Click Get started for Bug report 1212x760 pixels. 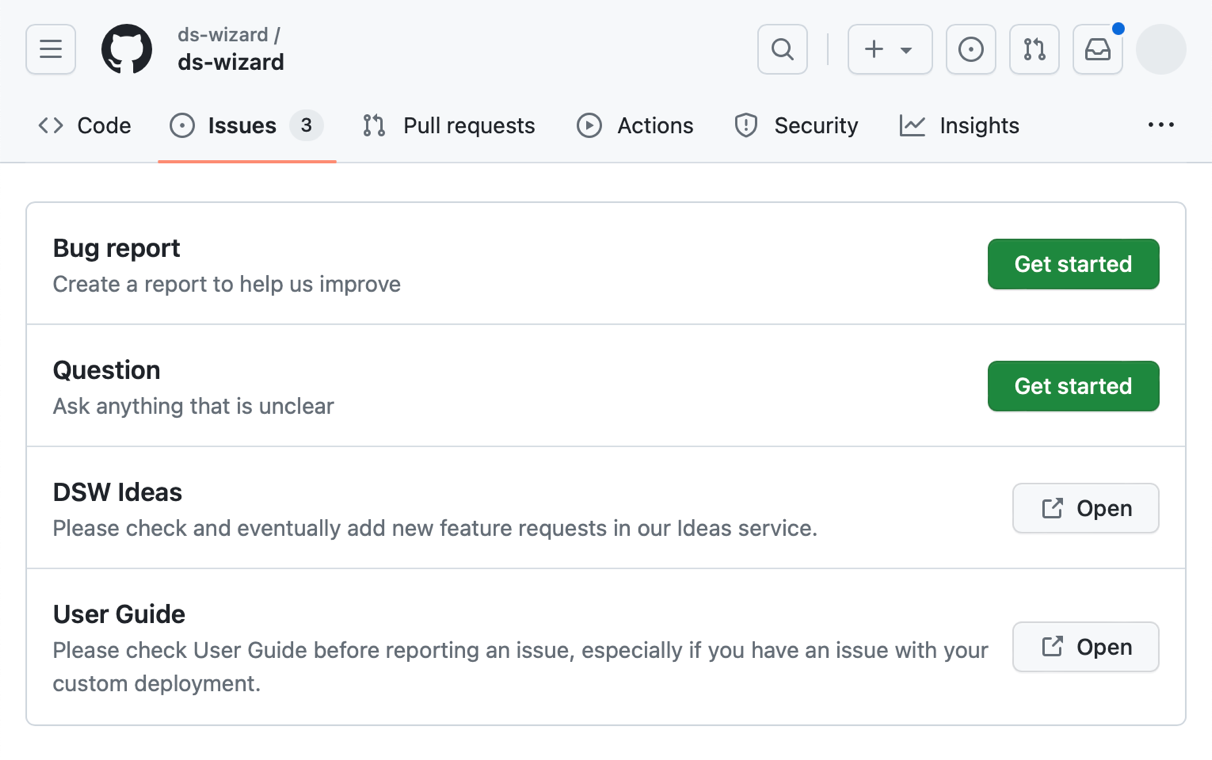(x=1073, y=264)
